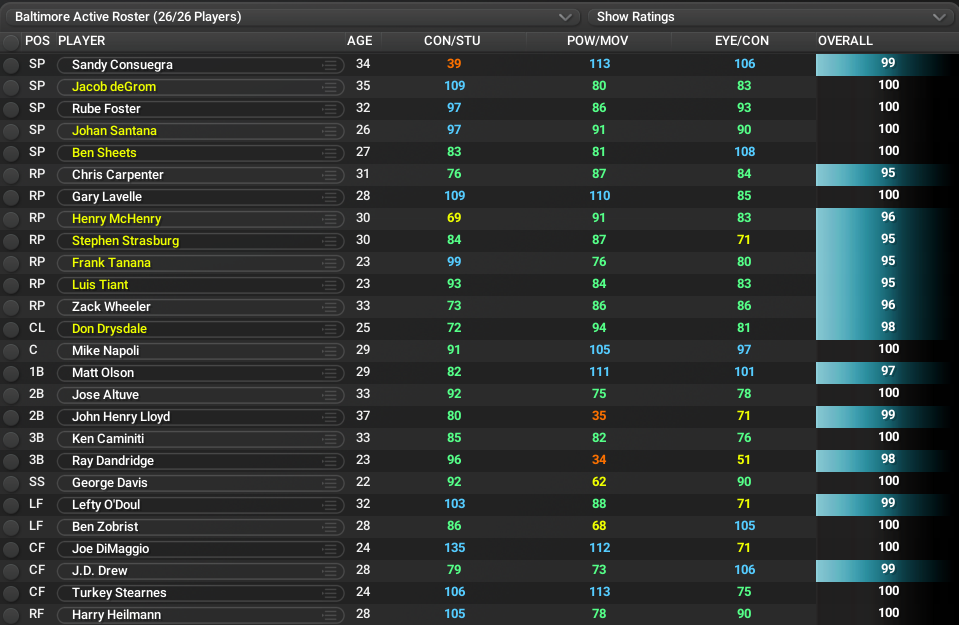Toggle the select-all circle in the header row
Viewport: 959px width, 625px height.
[11, 42]
